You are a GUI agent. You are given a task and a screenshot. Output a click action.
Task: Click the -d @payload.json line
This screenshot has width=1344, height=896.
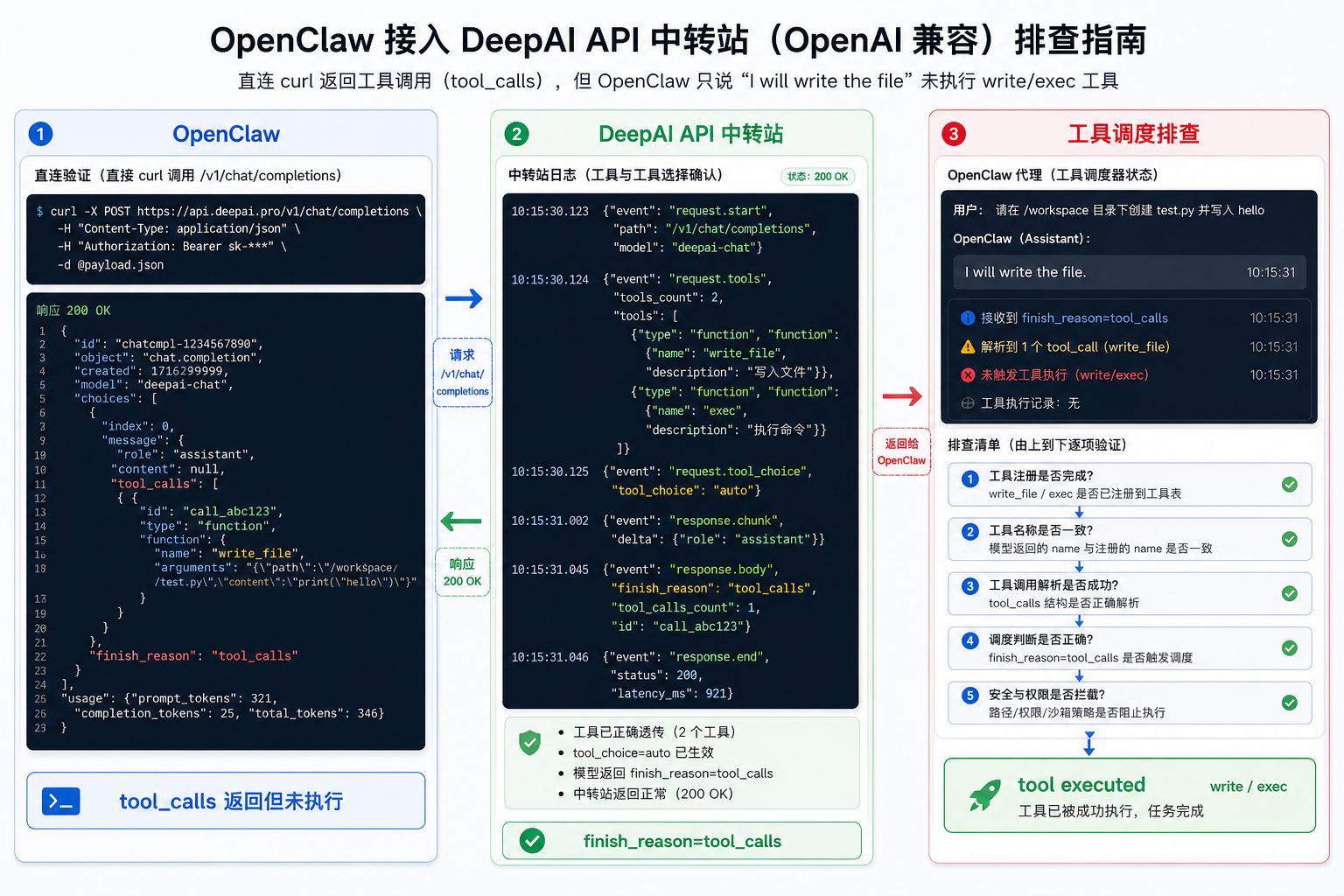click(x=110, y=265)
